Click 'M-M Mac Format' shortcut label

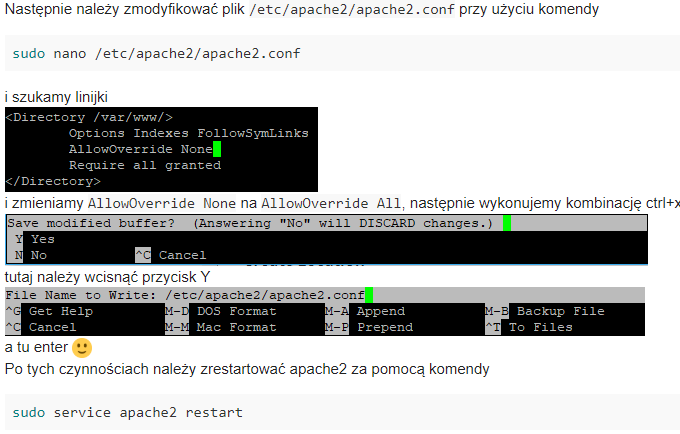(x=221, y=327)
